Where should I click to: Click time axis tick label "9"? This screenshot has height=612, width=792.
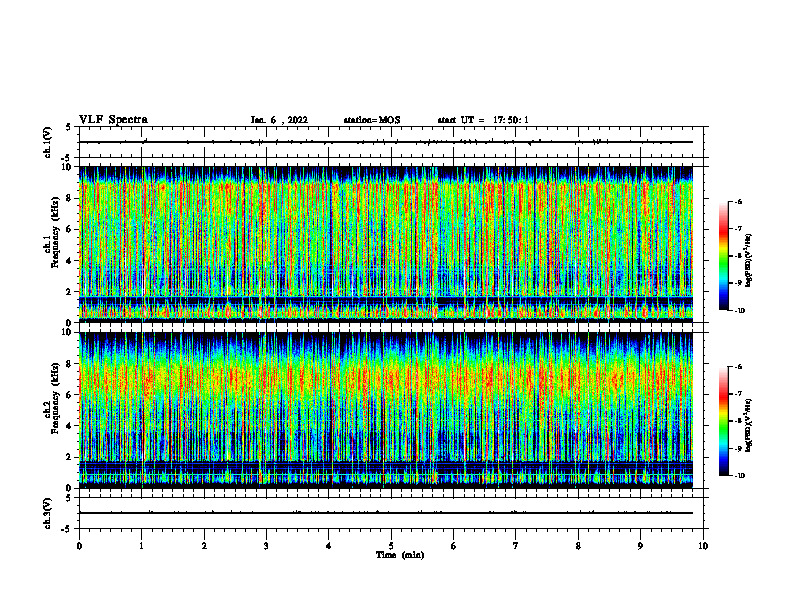click(640, 546)
